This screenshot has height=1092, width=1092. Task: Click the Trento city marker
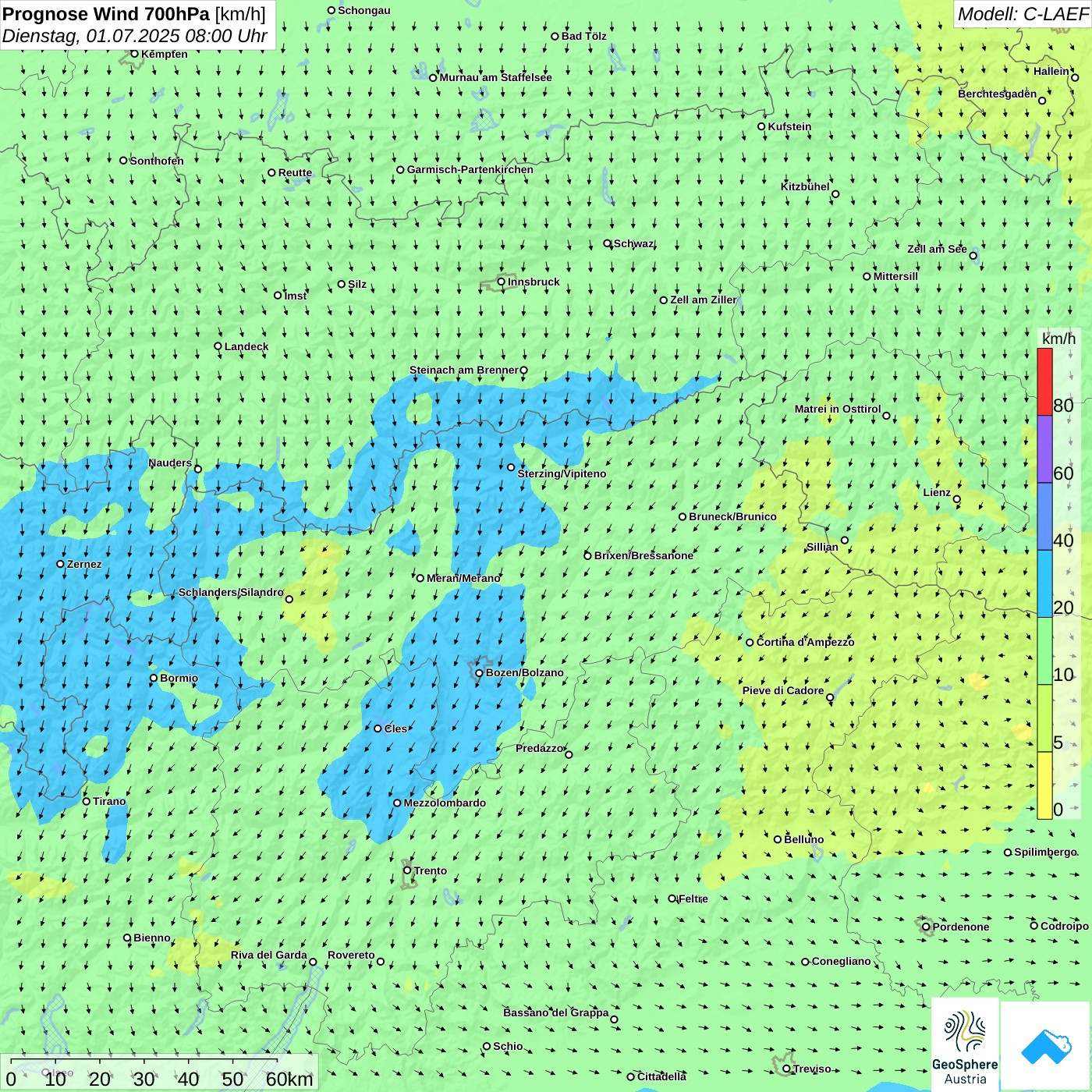407,870
